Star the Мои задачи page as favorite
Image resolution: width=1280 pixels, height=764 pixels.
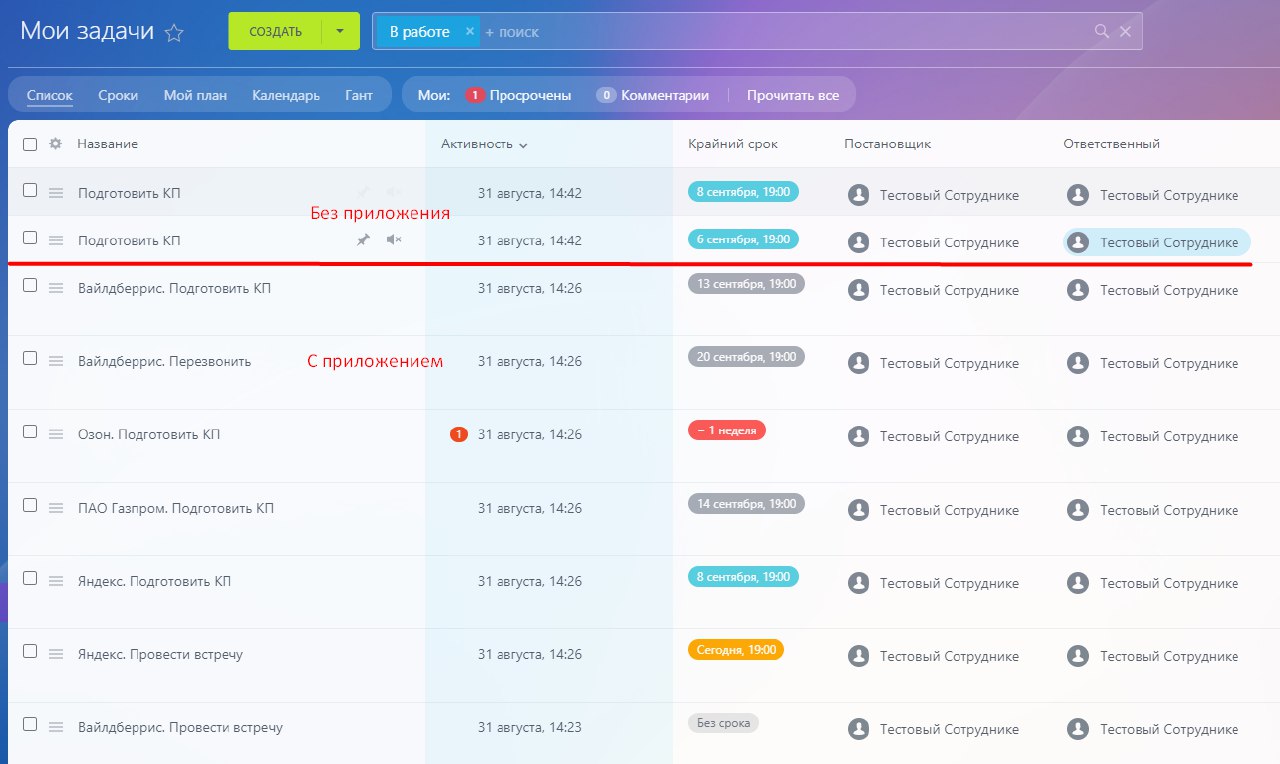174,32
